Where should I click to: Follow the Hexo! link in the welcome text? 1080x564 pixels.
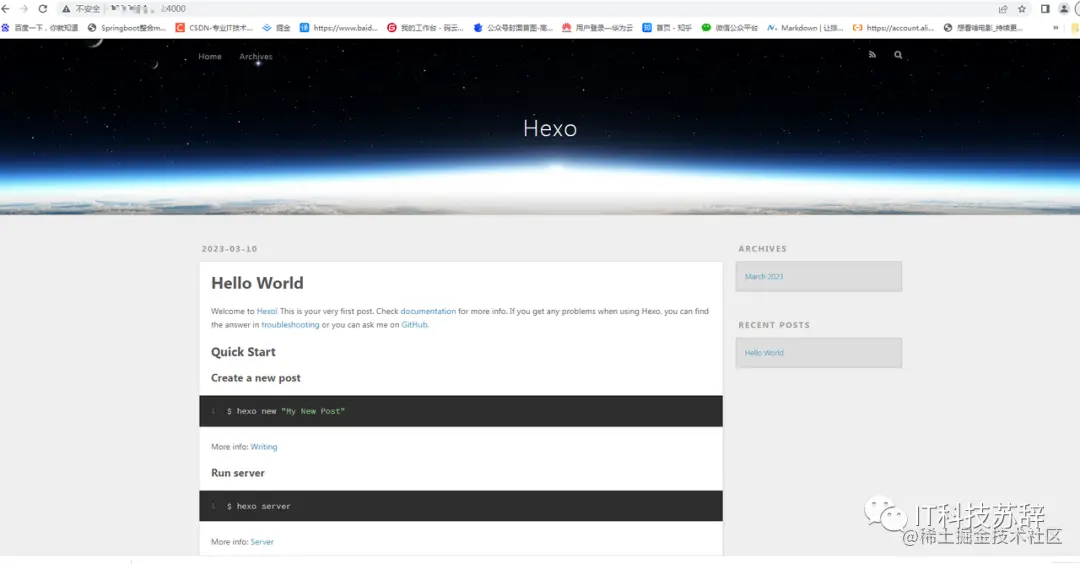coord(267,311)
